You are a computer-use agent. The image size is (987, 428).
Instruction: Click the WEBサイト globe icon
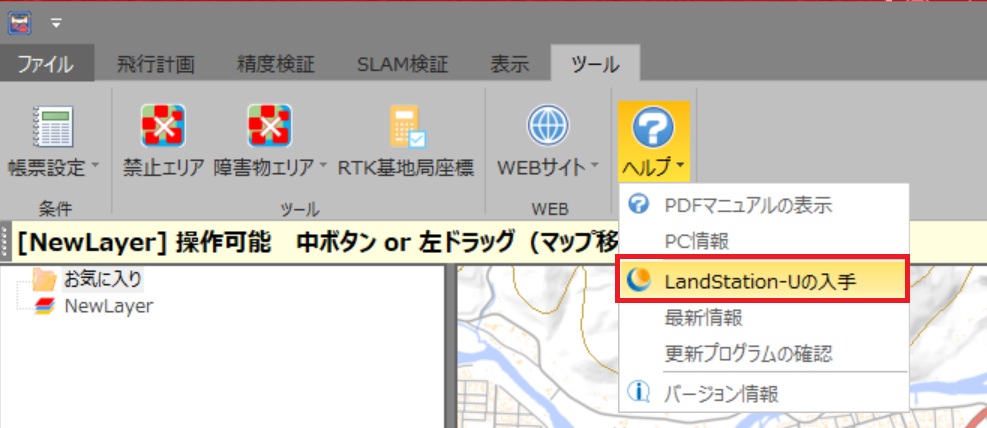click(x=547, y=127)
